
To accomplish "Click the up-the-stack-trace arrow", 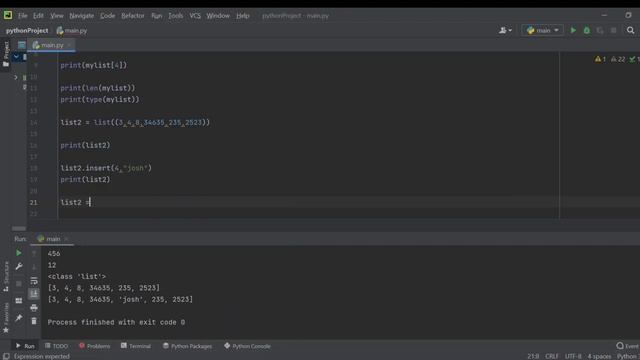I will click(x=34, y=253).
